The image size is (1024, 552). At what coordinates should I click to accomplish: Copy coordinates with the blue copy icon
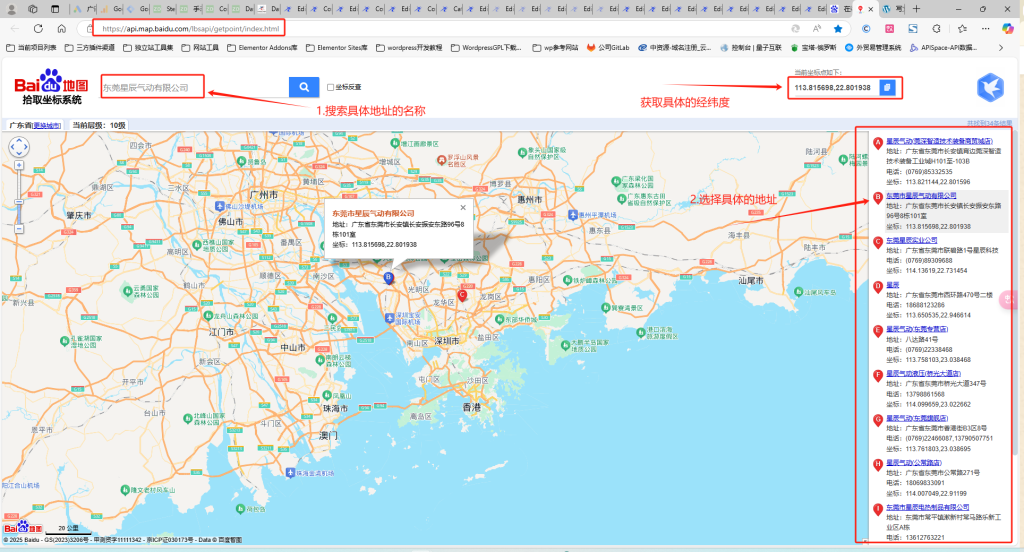pos(887,87)
